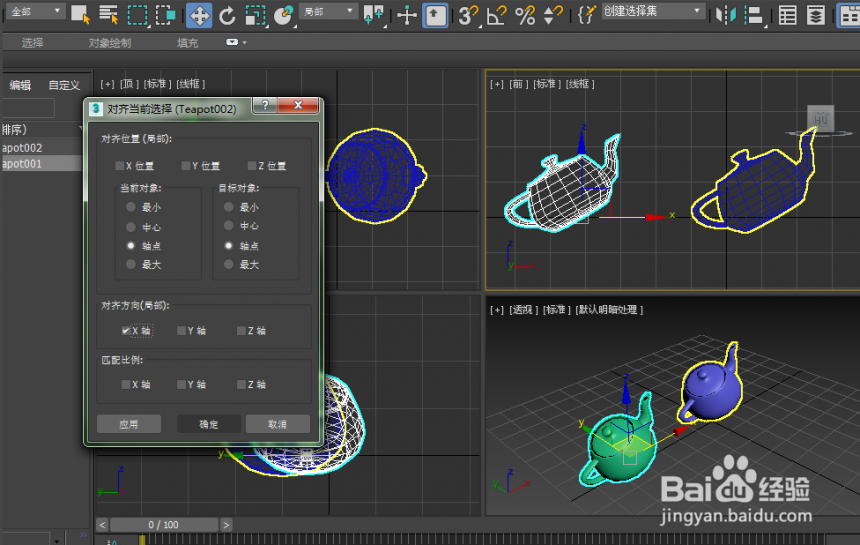Open the 编辑 menu in scene explorer
Image resolution: width=860 pixels, height=545 pixels.
[x=20, y=85]
